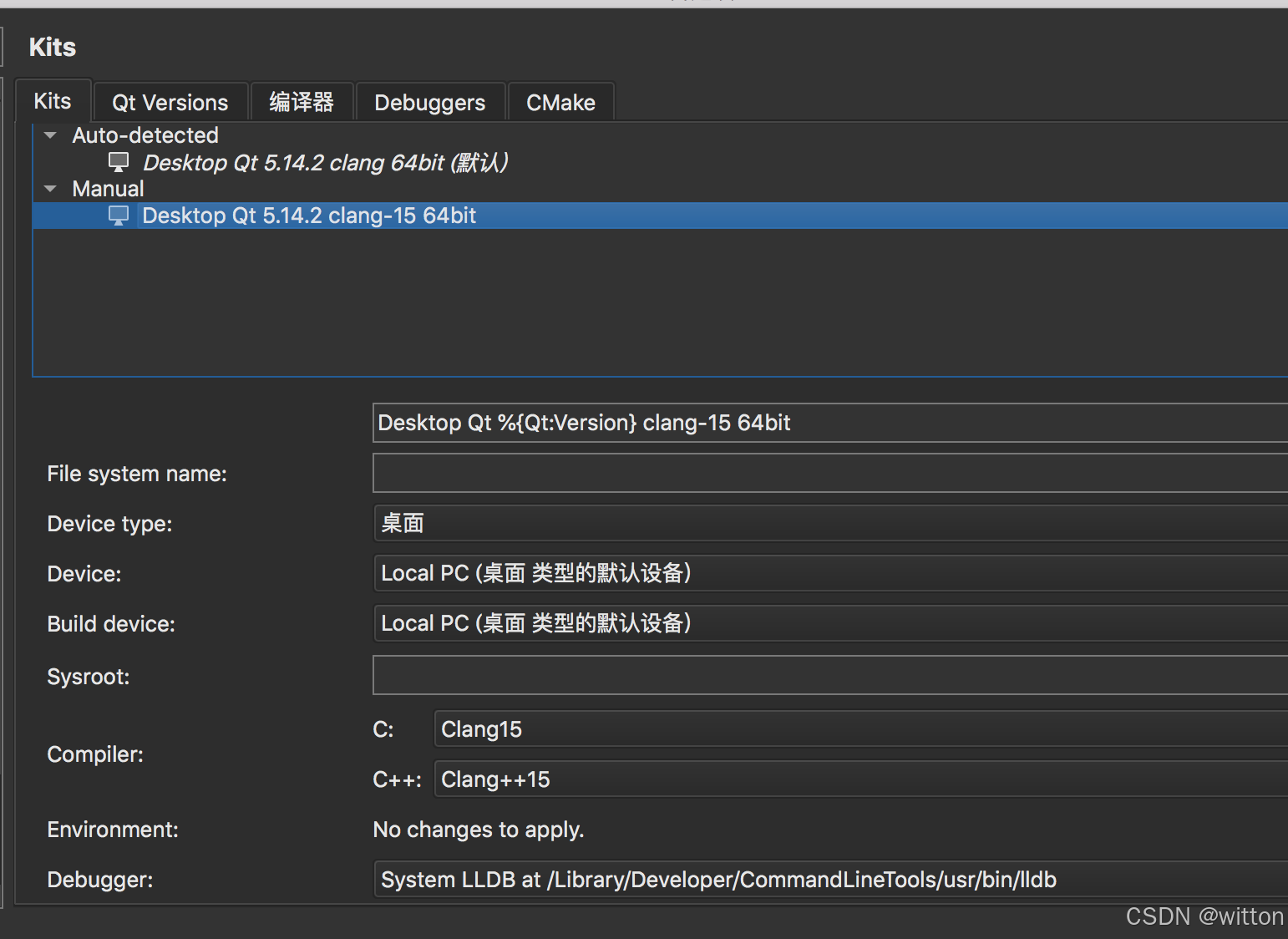Collapse the Auto-detected kits group
This screenshot has height=939, width=1288.
click(x=51, y=135)
